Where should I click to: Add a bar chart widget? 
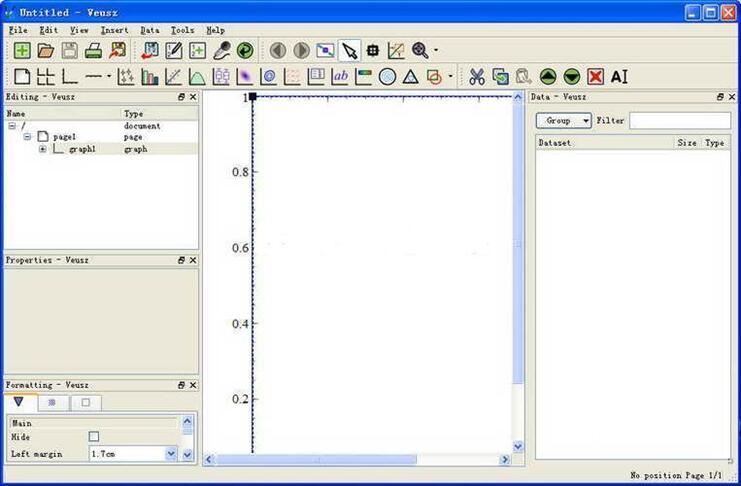point(150,77)
